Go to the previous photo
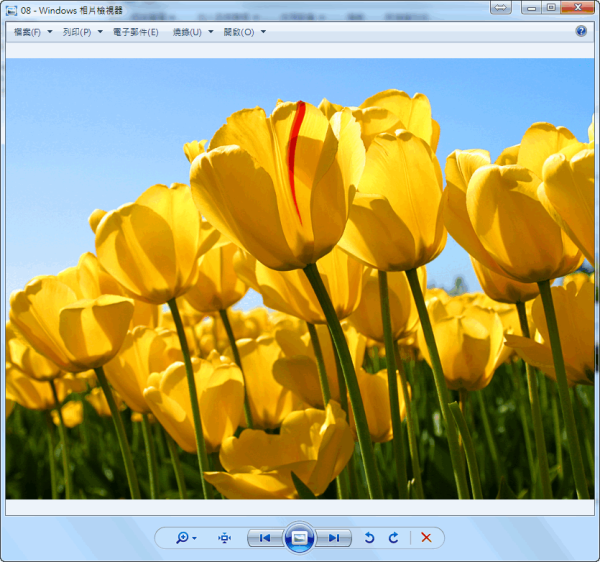This screenshot has width=600, height=562. [265, 538]
